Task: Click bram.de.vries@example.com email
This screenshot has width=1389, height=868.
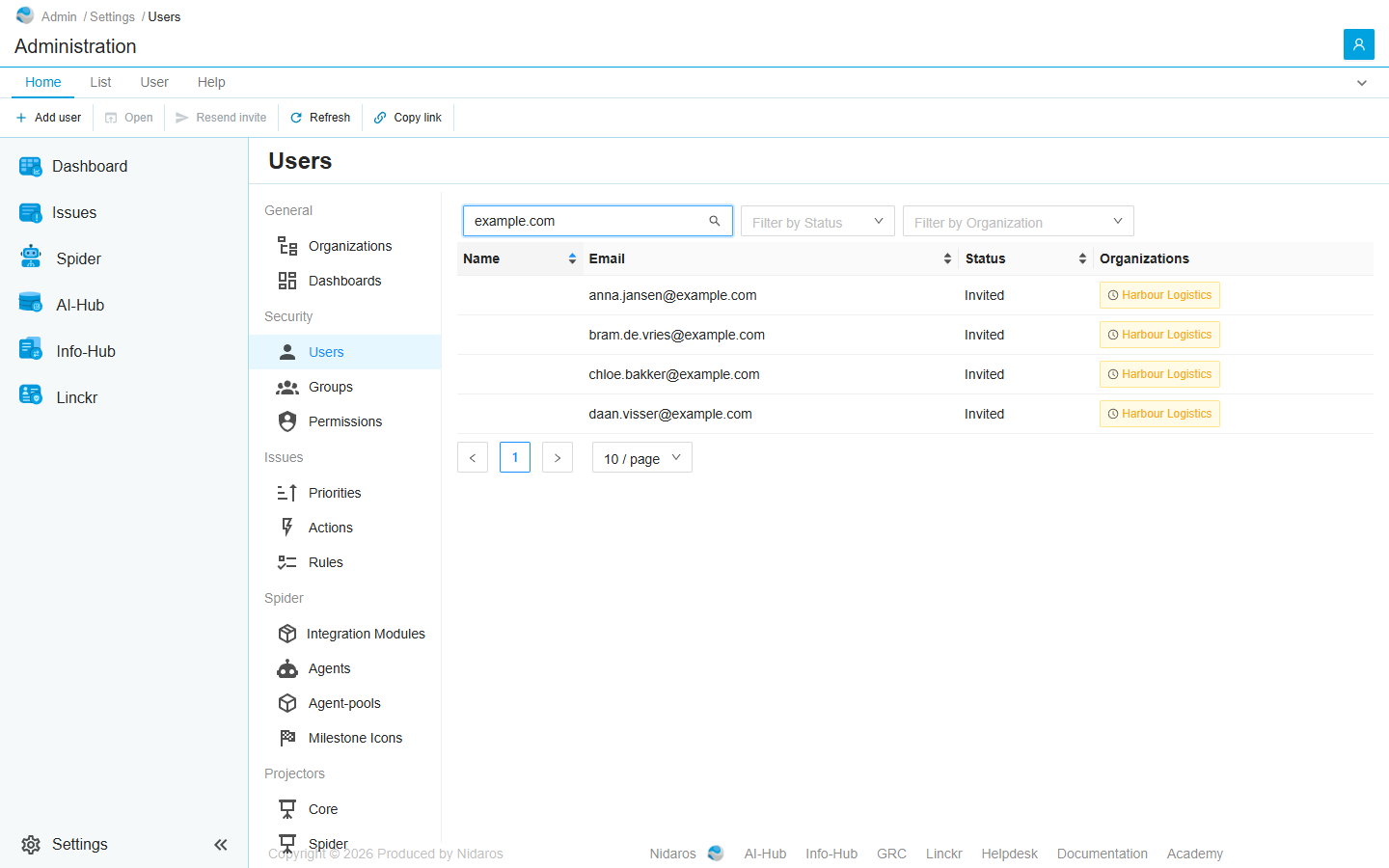Action: [x=676, y=335]
